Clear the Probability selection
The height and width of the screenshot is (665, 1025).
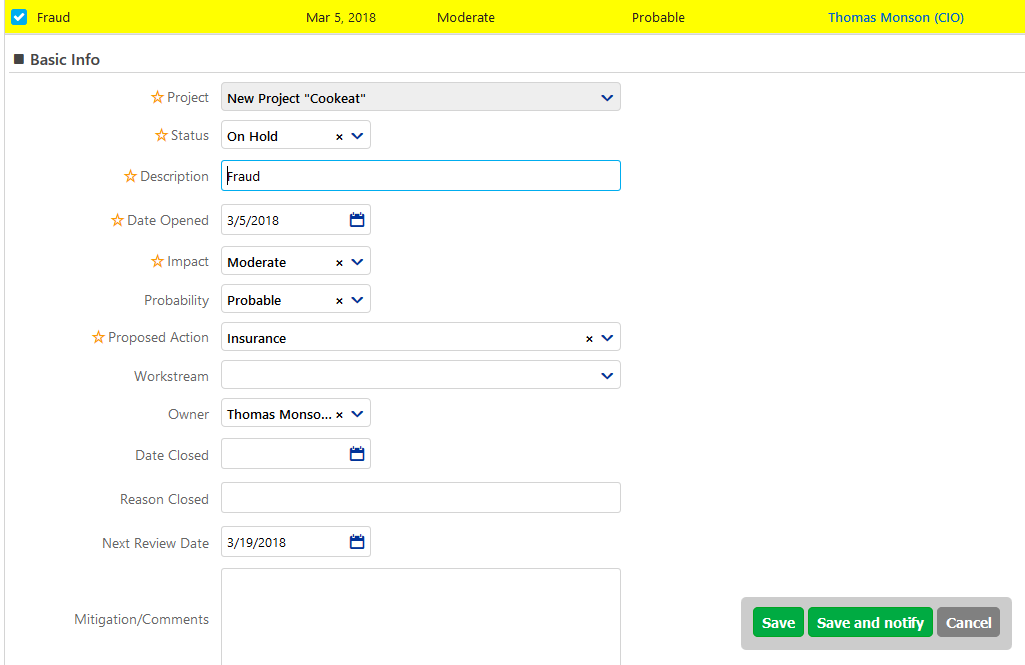(x=339, y=300)
